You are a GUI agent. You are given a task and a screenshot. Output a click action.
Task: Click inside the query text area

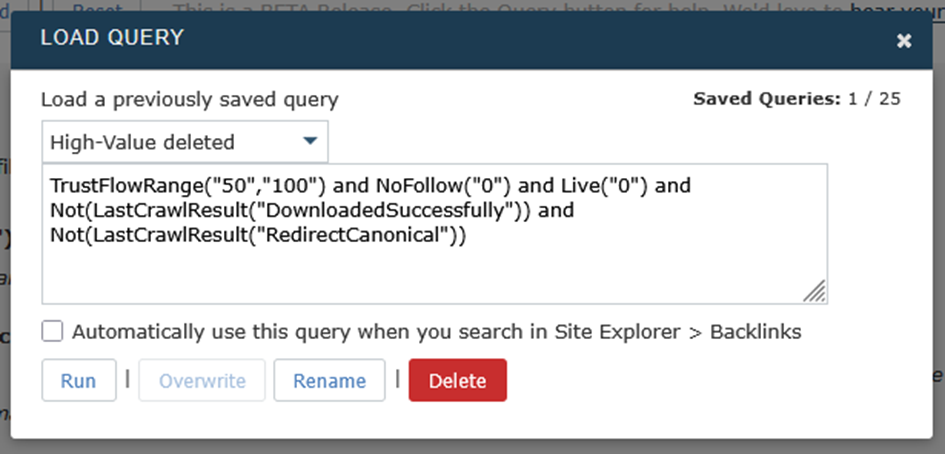tap(434, 270)
